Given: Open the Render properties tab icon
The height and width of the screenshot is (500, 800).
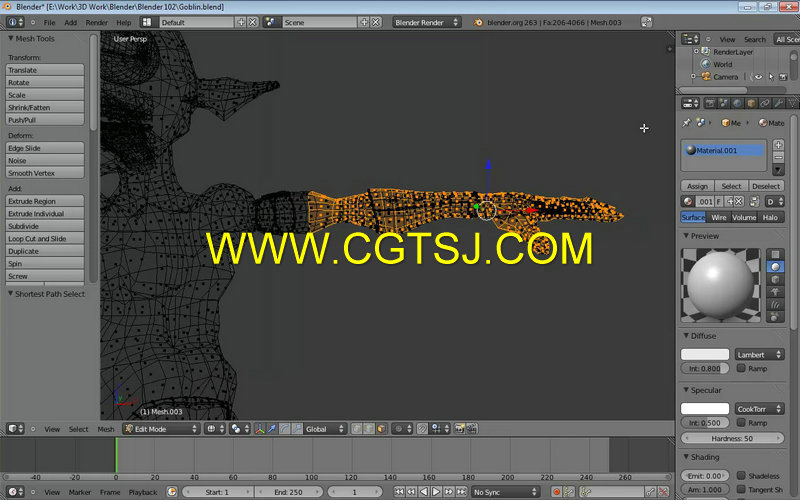Looking at the screenshot, I should [x=710, y=104].
